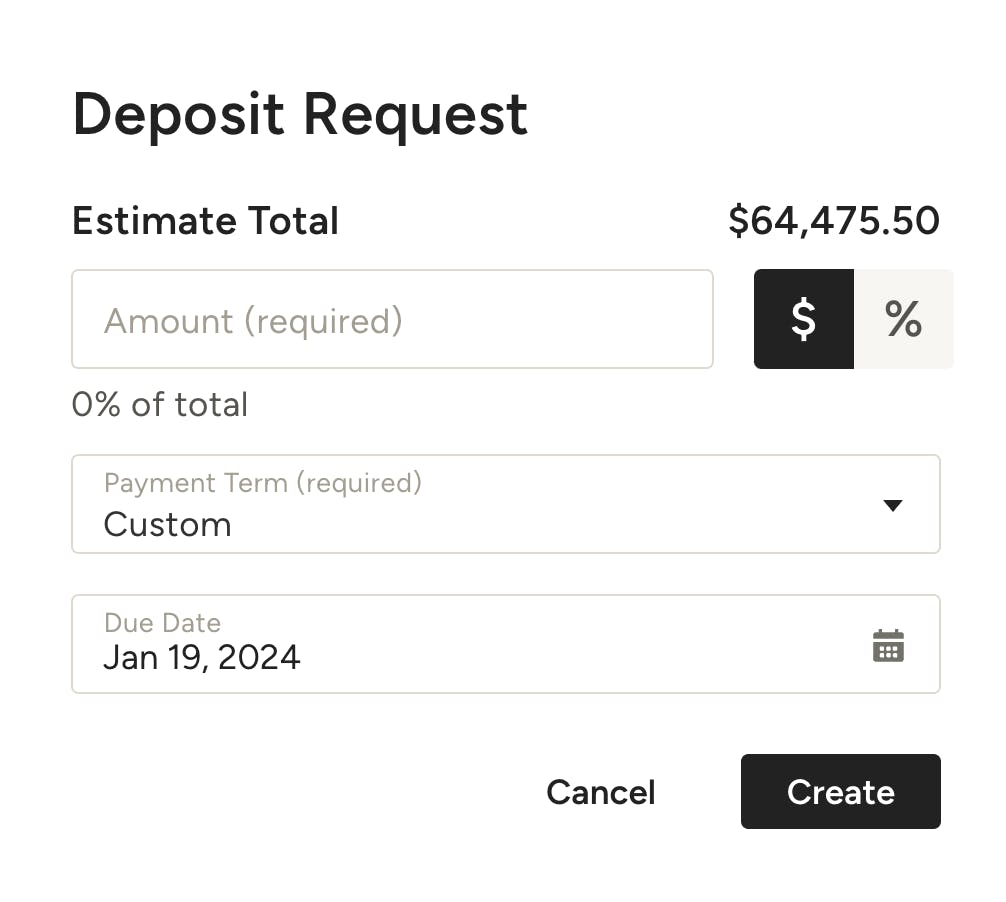Click the Custom payment term value
This screenshot has height=902, width=1006.
[x=167, y=525]
